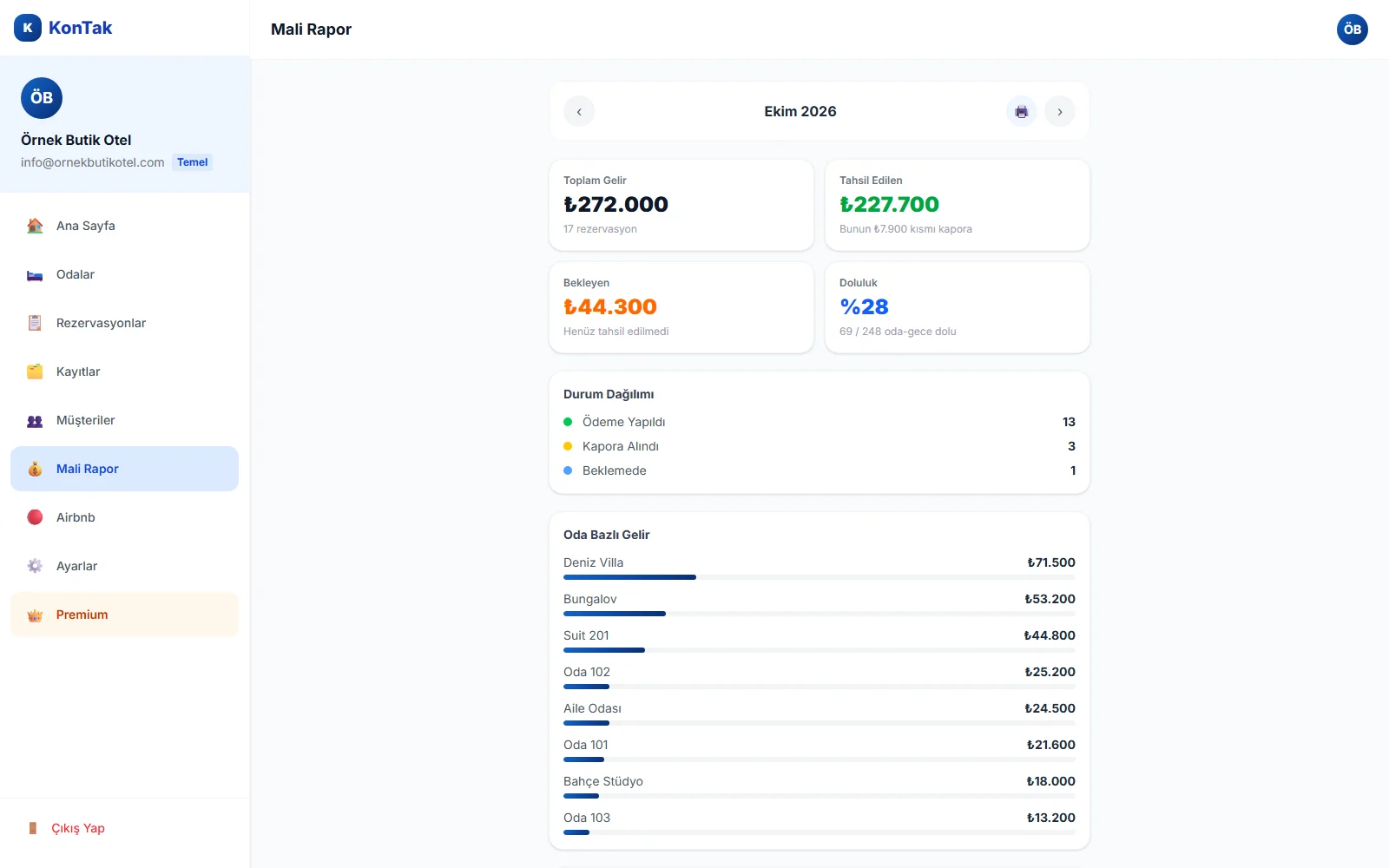Open the ÖB avatar in top right
This screenshot has height=868, width=1389.
pos(1352,30)
